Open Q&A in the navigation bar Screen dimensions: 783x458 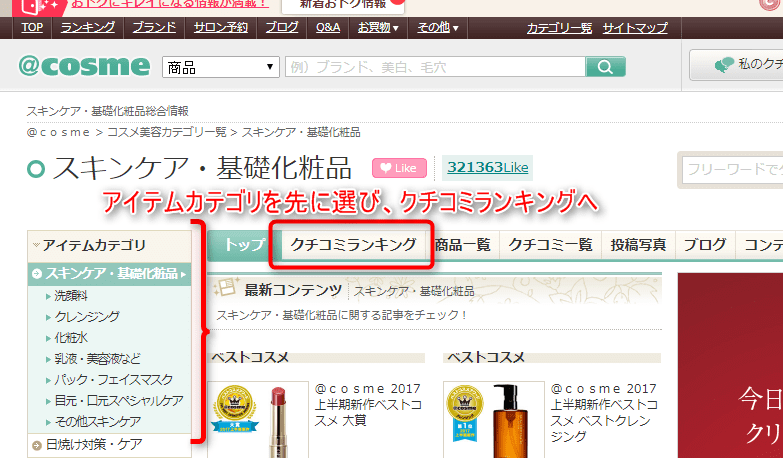click(328, 27)
